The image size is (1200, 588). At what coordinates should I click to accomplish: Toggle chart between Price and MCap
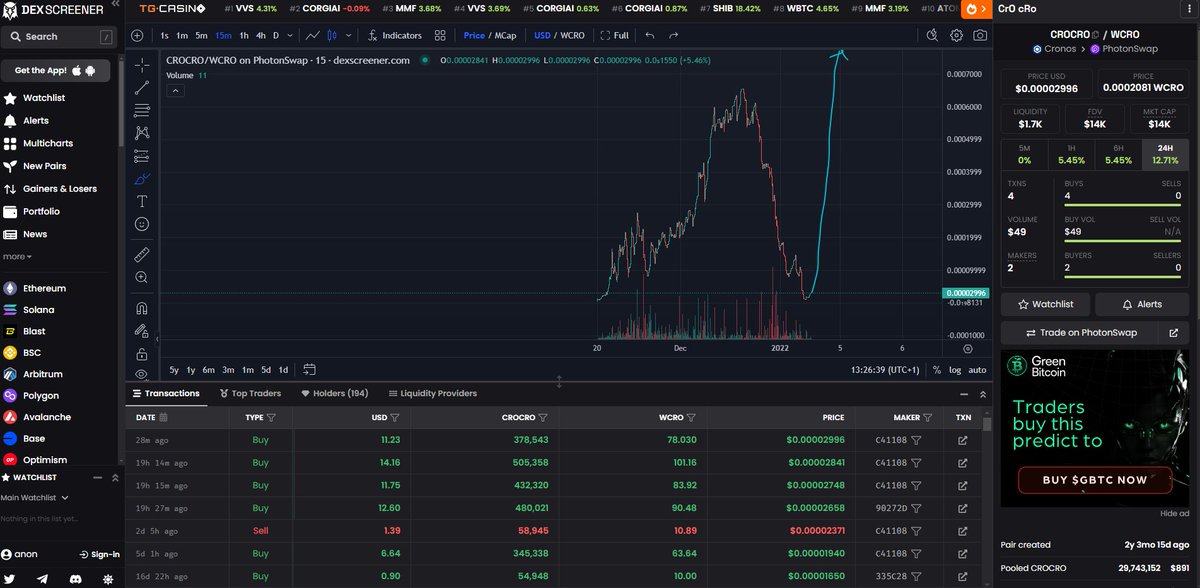(x=489, y=35)
